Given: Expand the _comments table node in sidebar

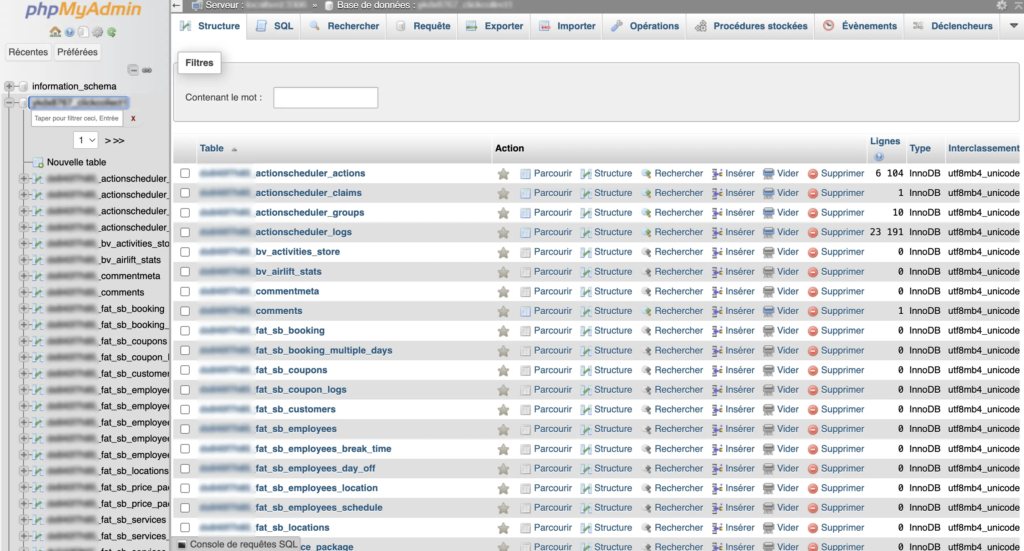Looking at the screenshot, I should pyautogui.click(x=24, y=292).
